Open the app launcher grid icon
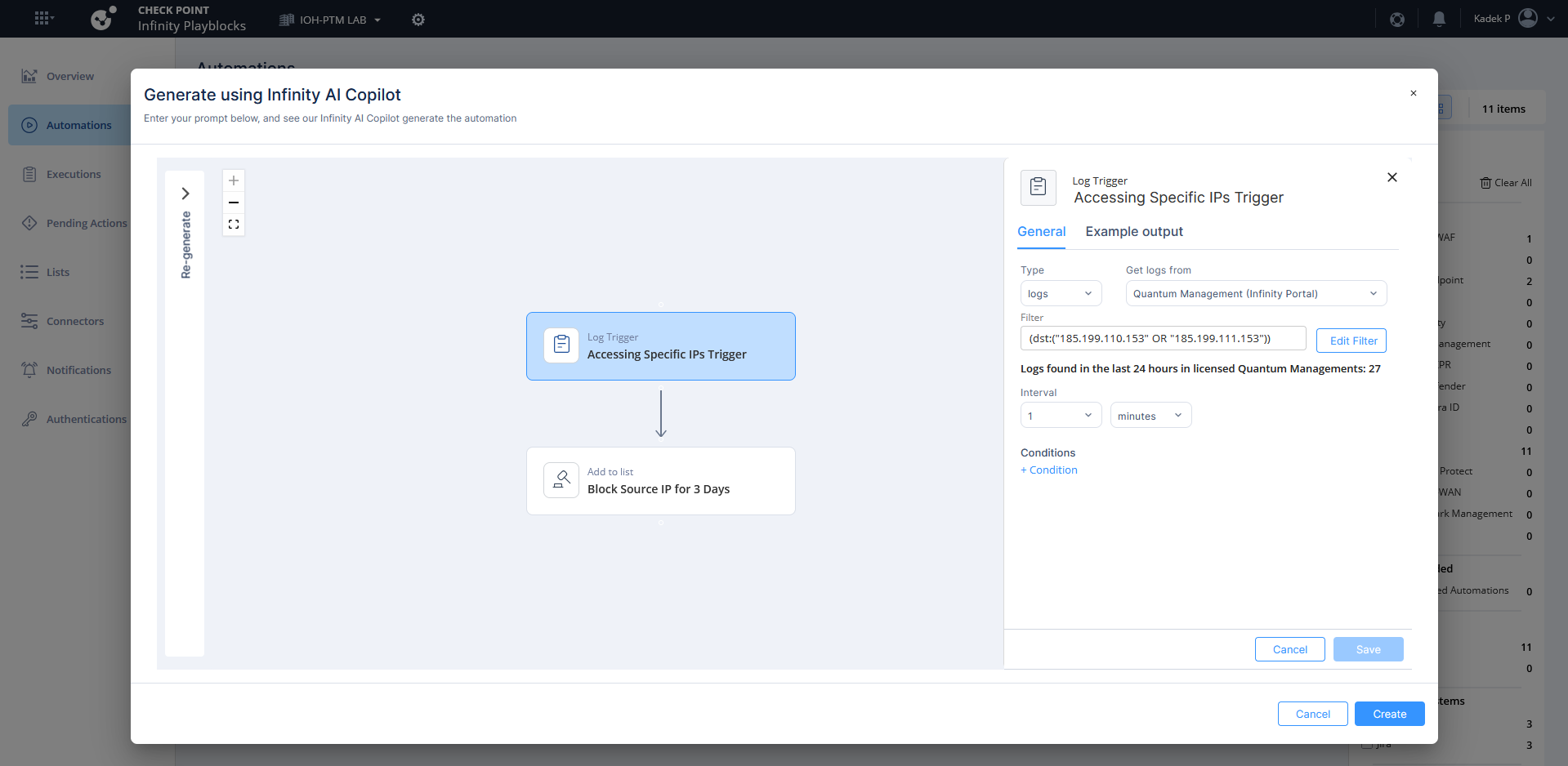The height and width of the screenshot is (766, 1568). point(43,18)
